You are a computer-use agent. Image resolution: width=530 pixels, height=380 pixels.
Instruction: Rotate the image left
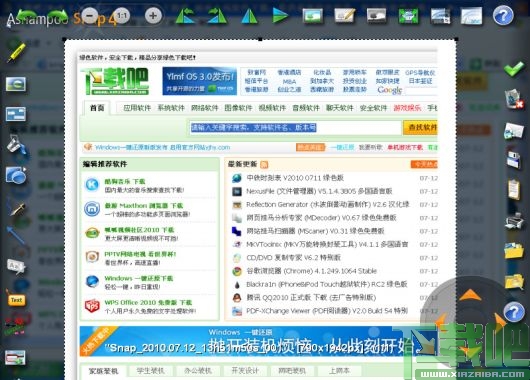click(x=185, y=16)
